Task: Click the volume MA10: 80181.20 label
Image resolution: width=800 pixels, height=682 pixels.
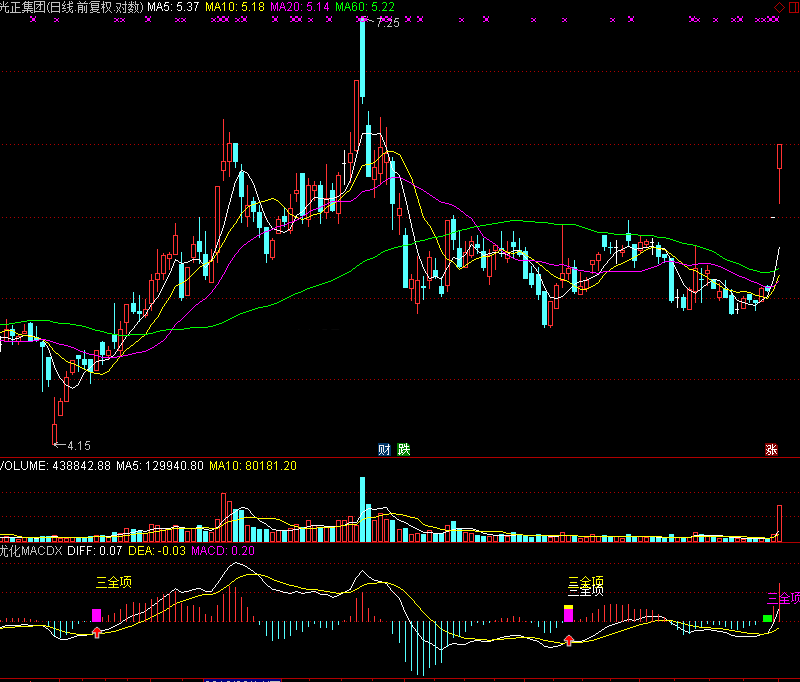Action: (253, 466)
